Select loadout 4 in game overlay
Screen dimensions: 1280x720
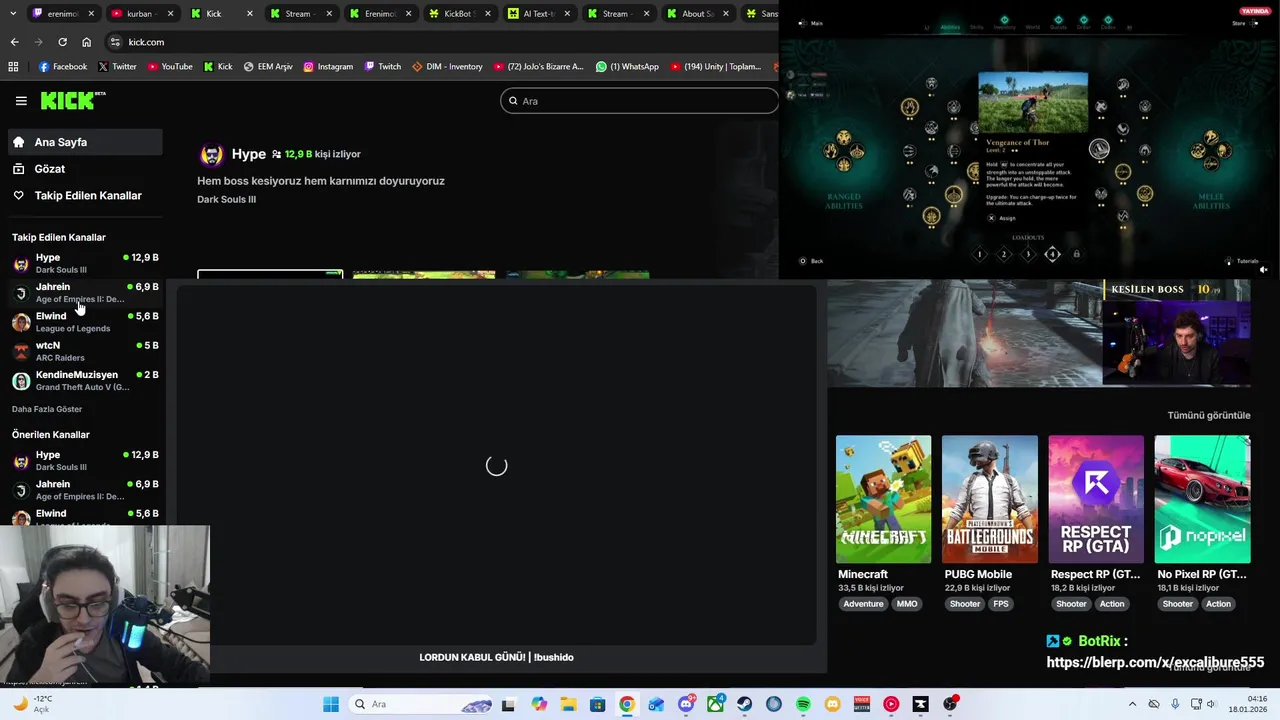pyautogui.click(x=1052, y=254)
